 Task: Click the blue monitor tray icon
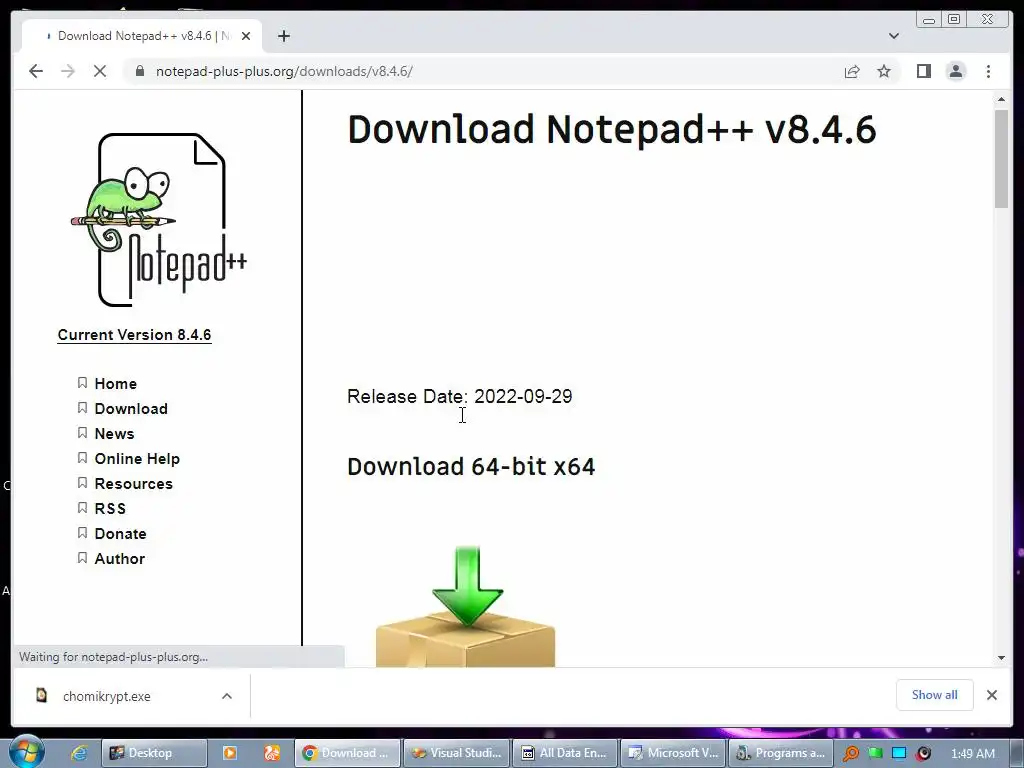pyautogui.click(x=899, y=753)
